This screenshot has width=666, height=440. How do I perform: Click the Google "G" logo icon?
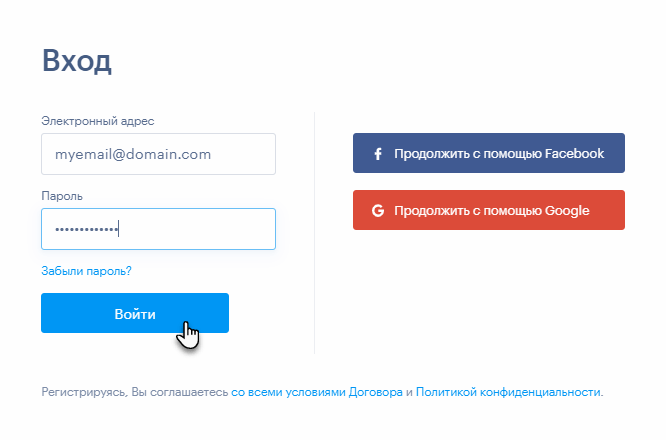click(x=378, y=211)
